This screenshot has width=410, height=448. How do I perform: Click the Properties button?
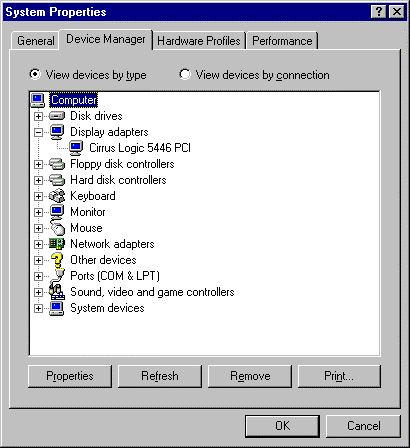pyautogui.click(x=70, y=376)
